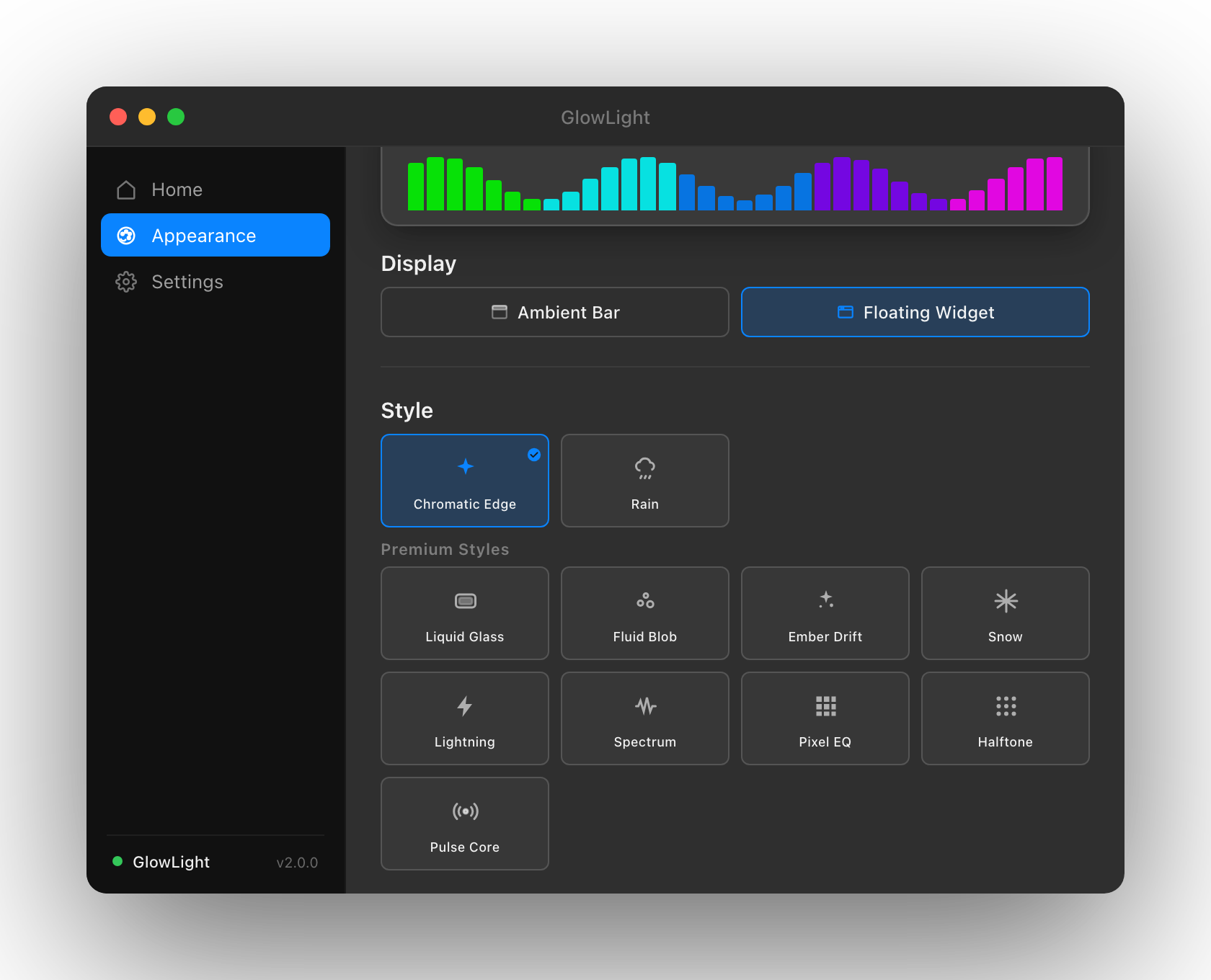The image size is (1211, 980).
Task: Click the Ambient Bar window icon
Action: tap(500, 312)
